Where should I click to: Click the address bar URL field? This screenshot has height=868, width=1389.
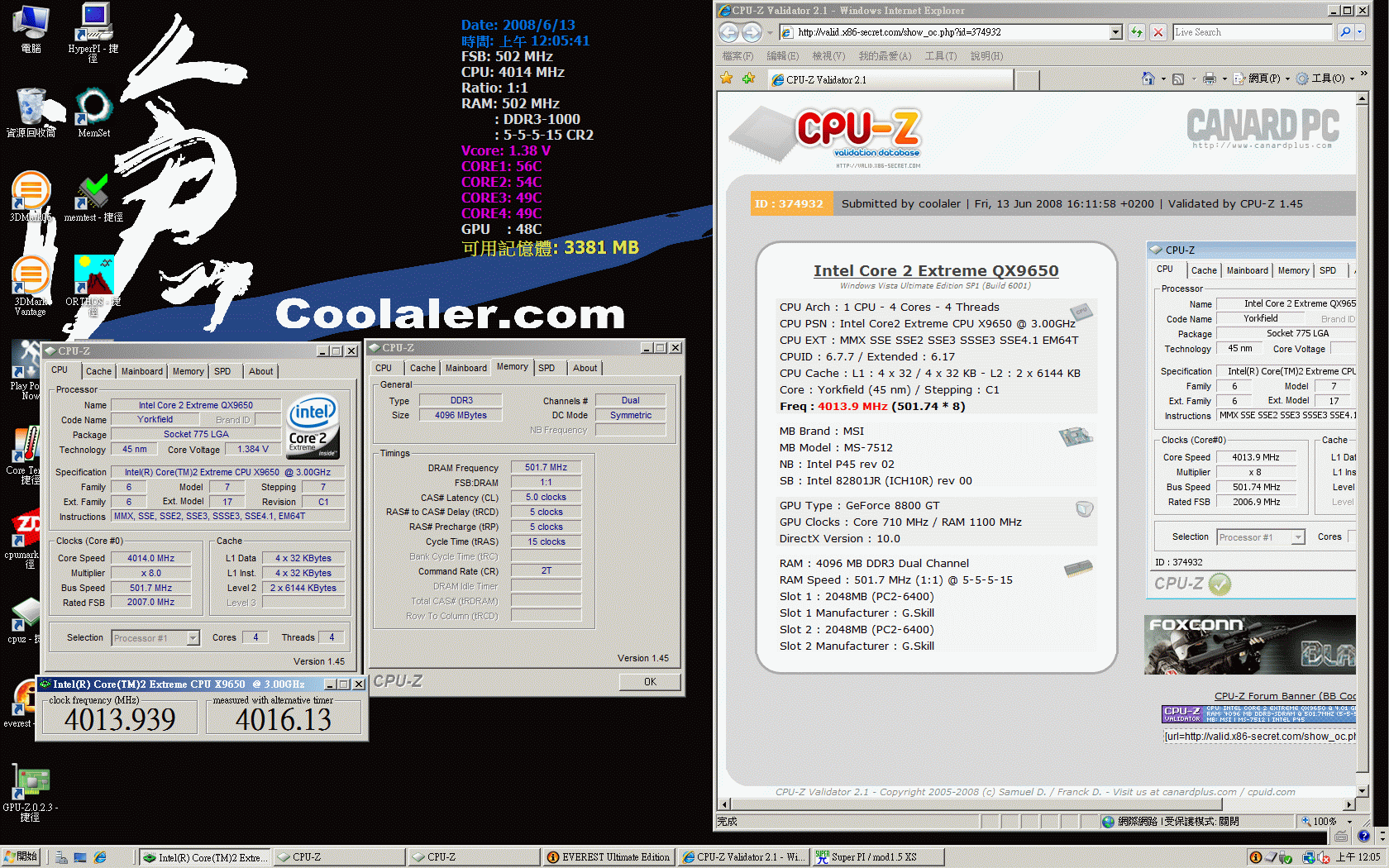click(951, 32)
